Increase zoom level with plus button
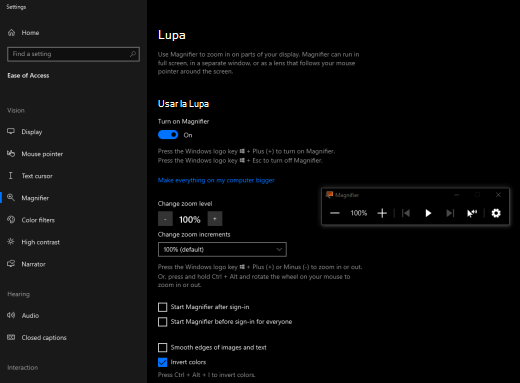The height and width of the screenshot is (383, 520). [x=215, y=219]
